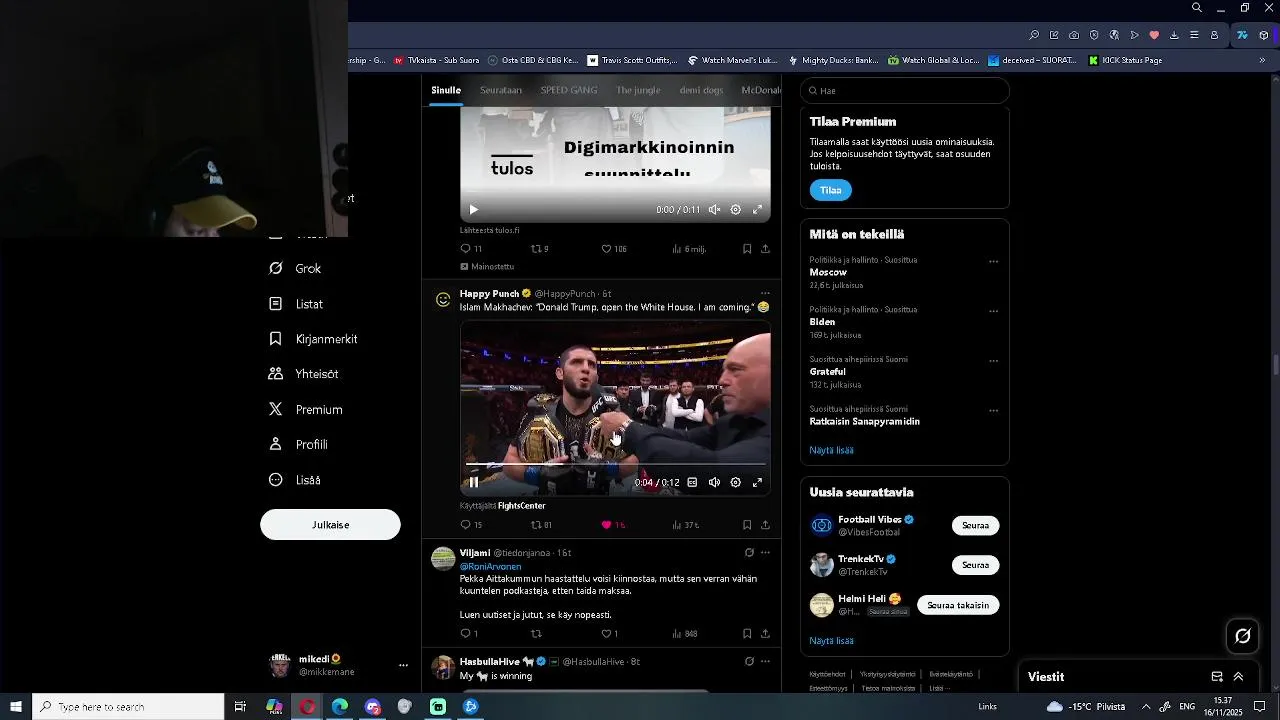Open account menu next to mikedi
The width and height of the screenshot is (1280, 720).
[403, 665]
